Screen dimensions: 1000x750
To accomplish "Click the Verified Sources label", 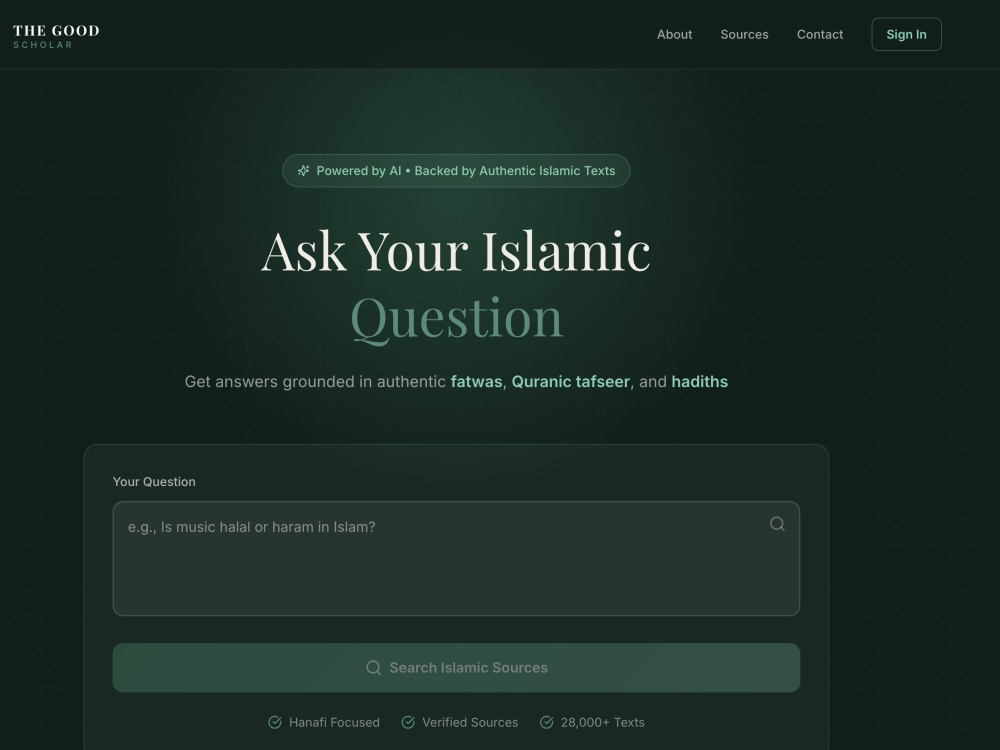I will tap(470, 723).
